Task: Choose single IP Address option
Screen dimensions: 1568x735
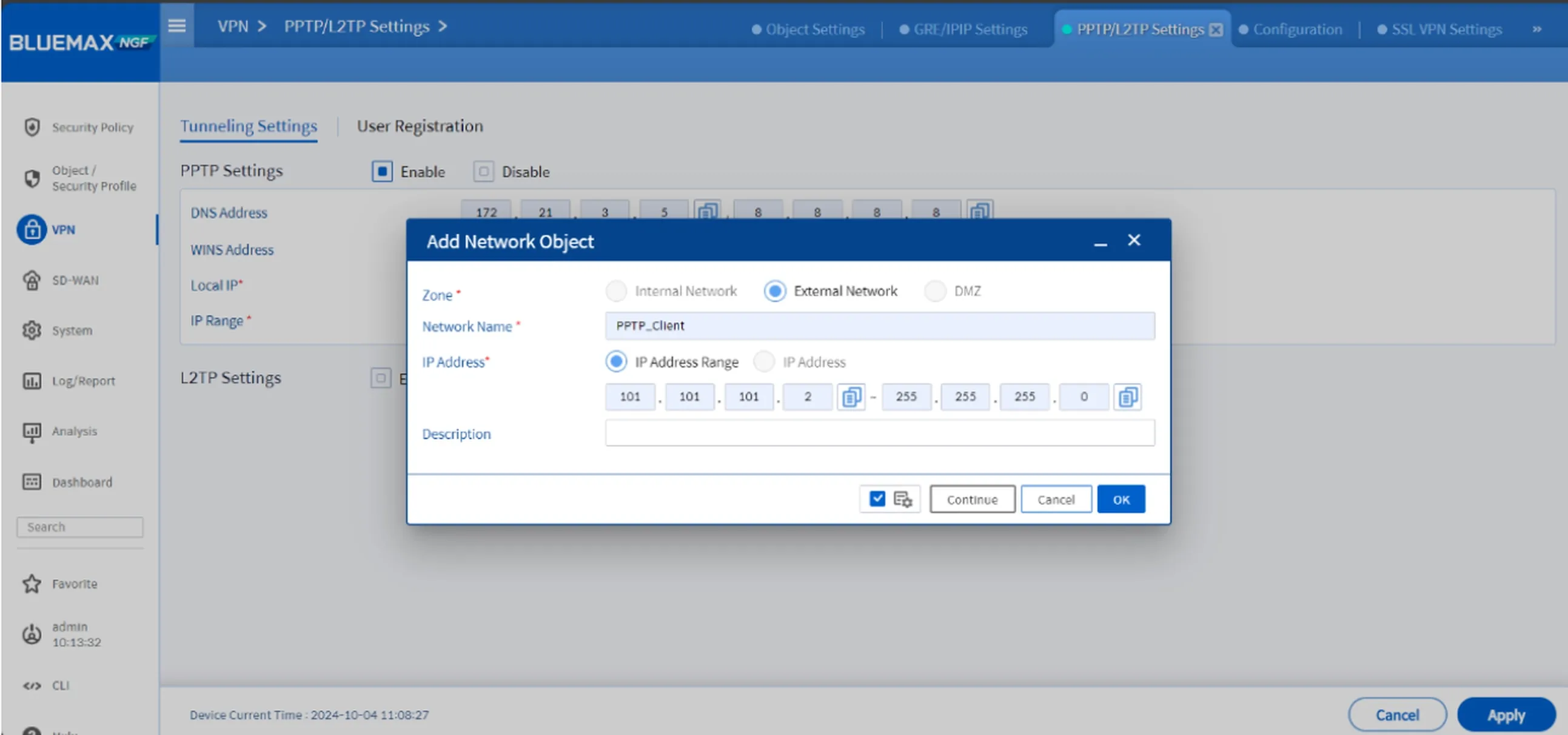Action: coord(763,361)
